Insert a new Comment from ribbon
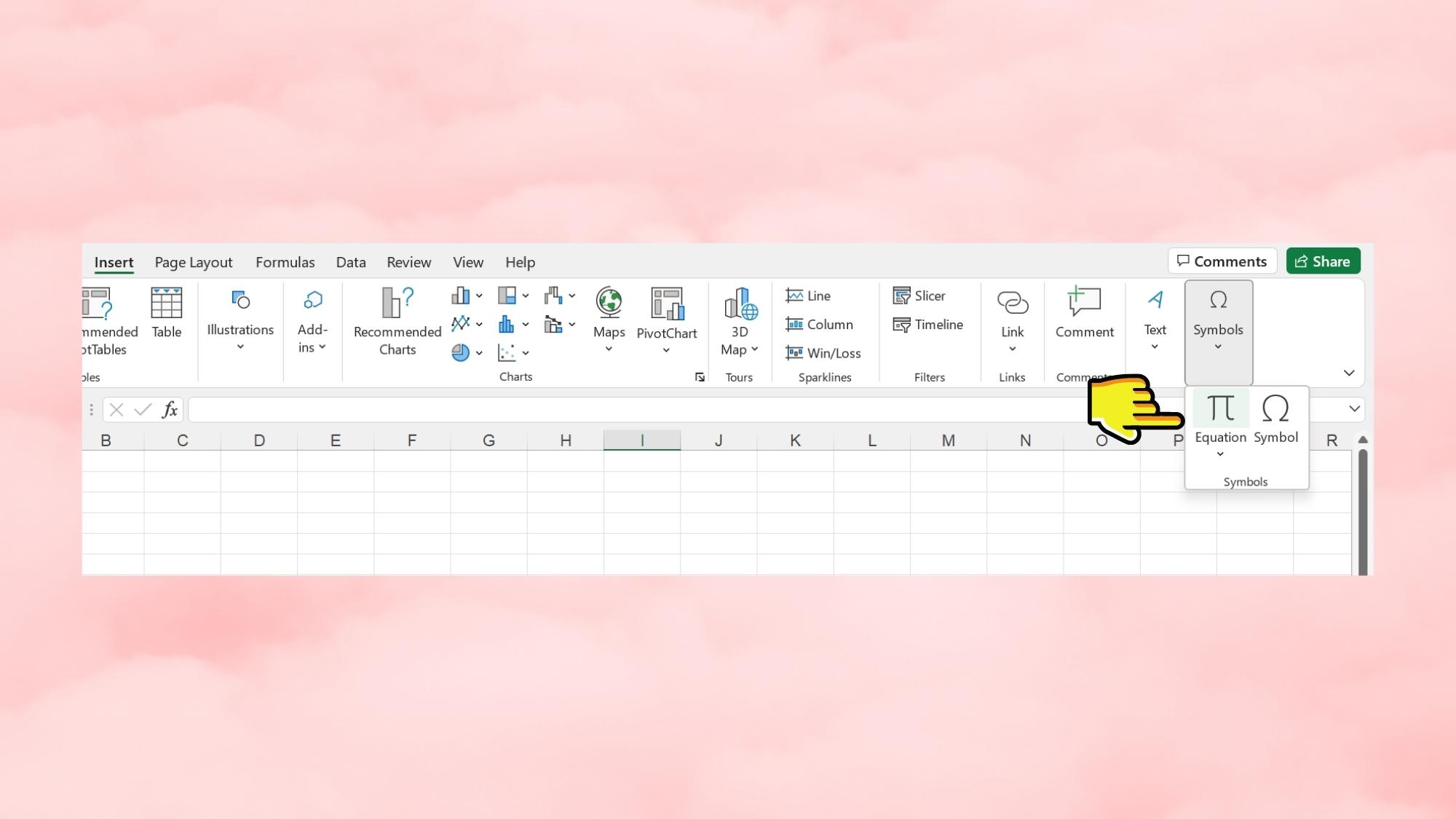 point(1084,312)
